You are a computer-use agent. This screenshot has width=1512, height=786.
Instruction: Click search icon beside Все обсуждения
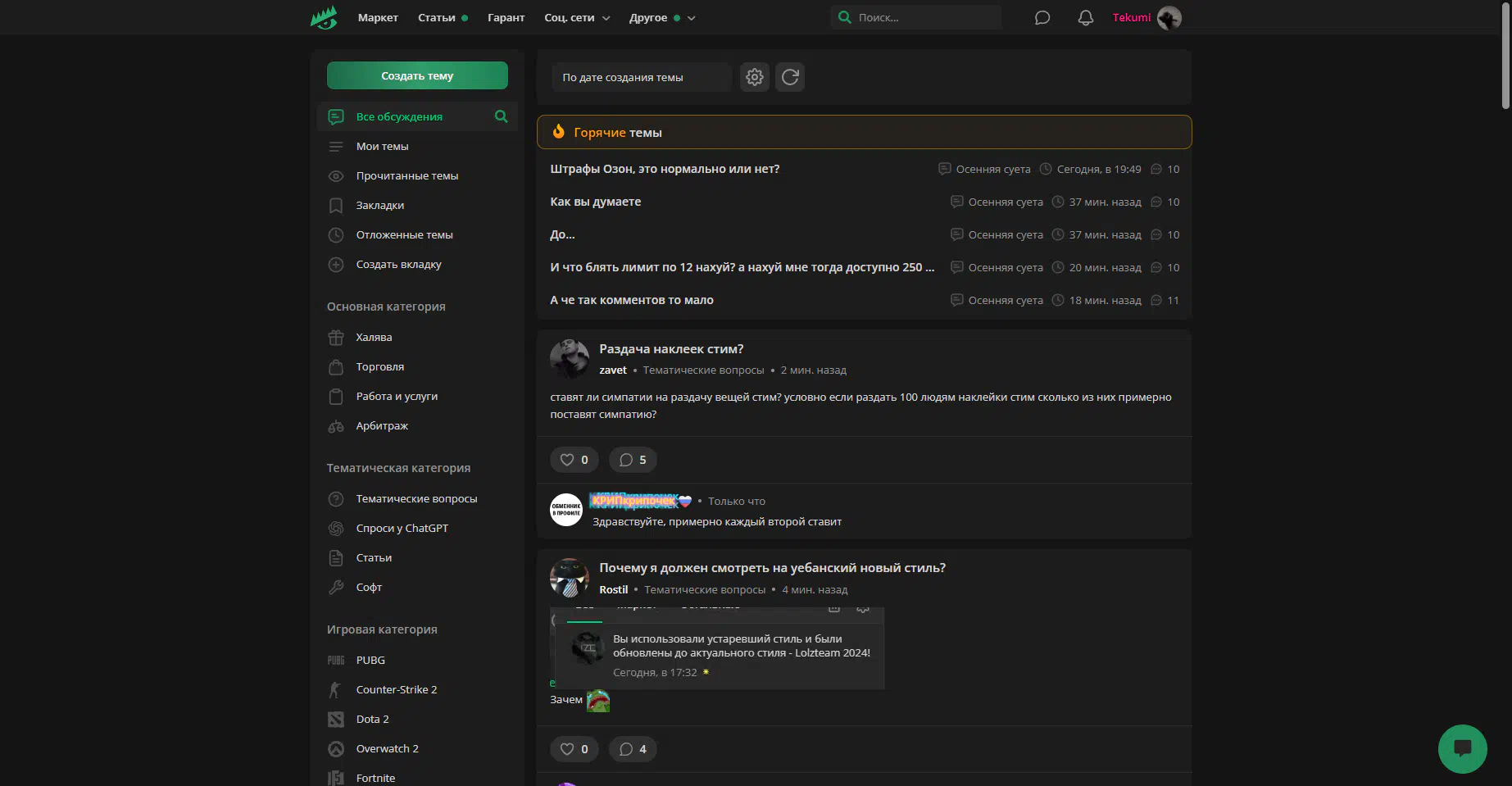pyautogui.click(x=501, y=116)
